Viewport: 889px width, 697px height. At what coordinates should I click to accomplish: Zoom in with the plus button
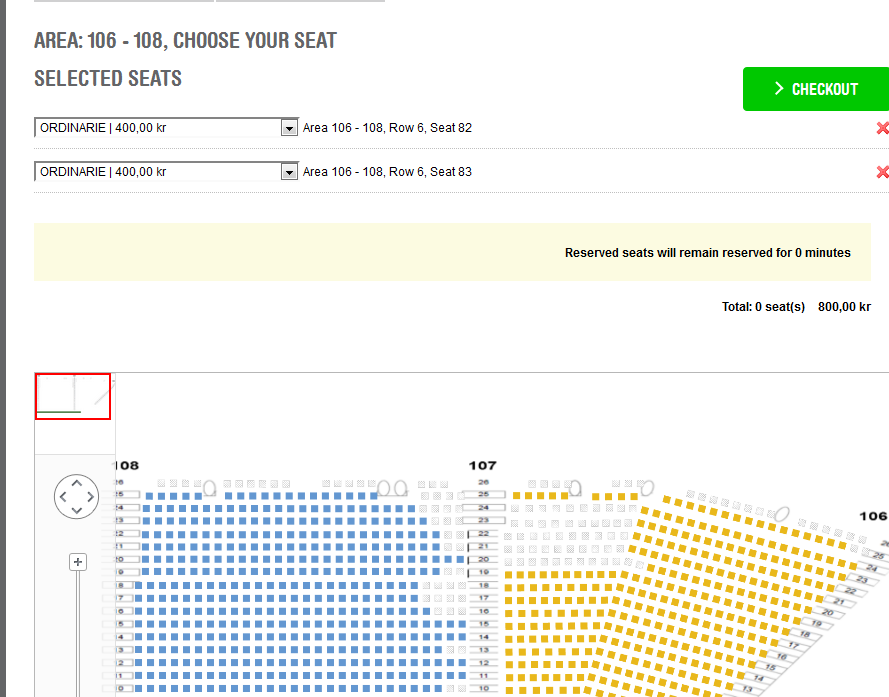pos(78,562)
